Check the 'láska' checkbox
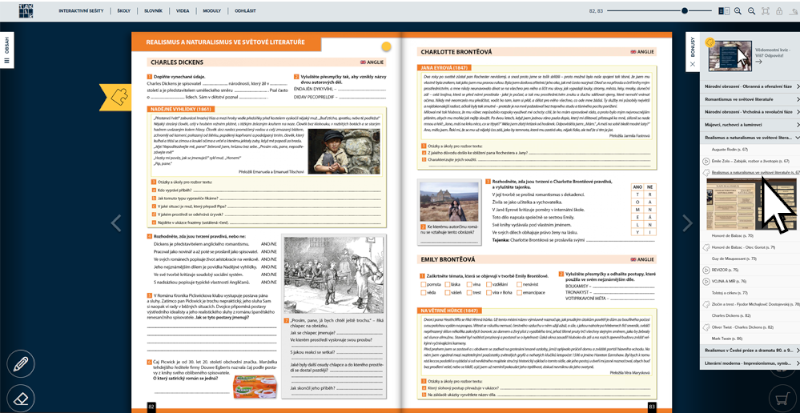The width and height of the screenshot is (800, 413). coord(447,284)
